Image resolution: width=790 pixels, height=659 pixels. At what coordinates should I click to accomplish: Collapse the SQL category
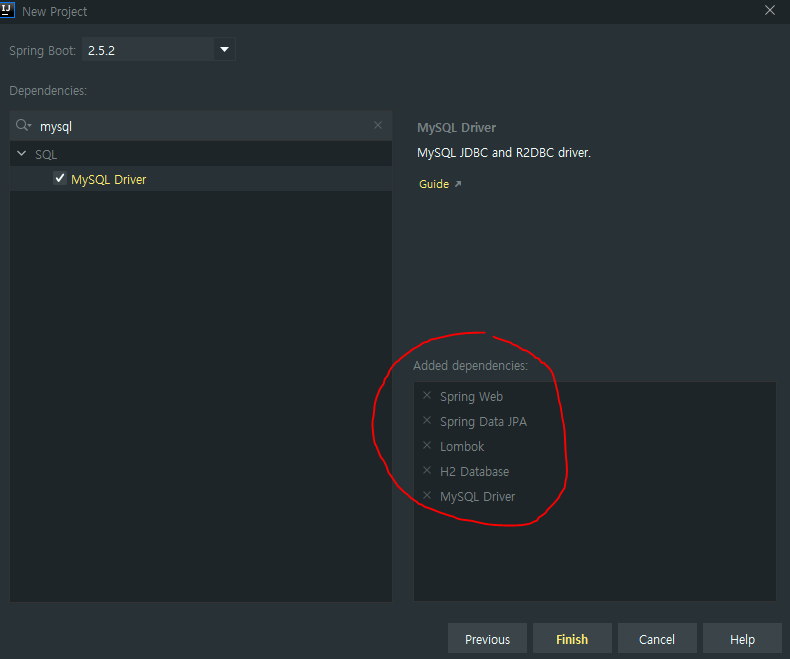tap(22, 154)
